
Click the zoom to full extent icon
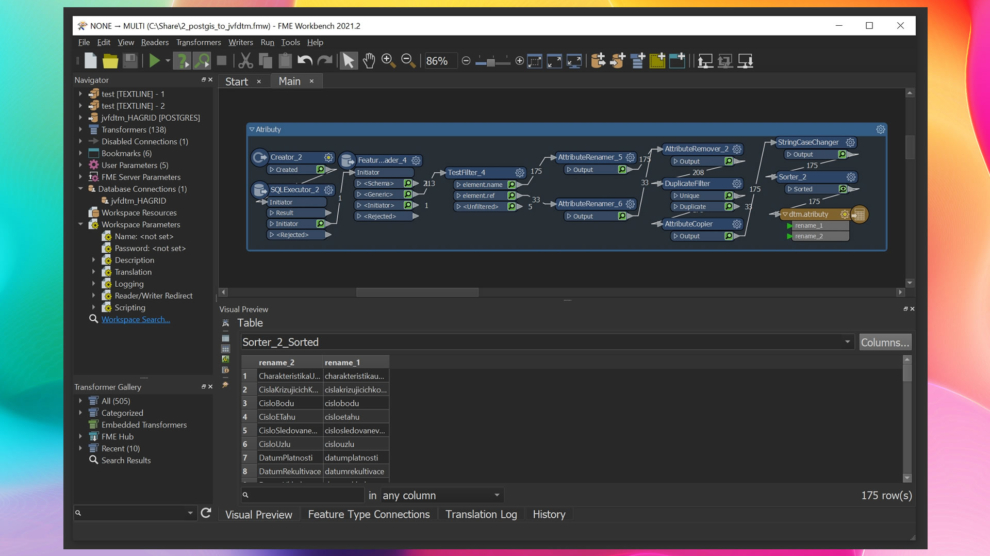coord(554,61)
